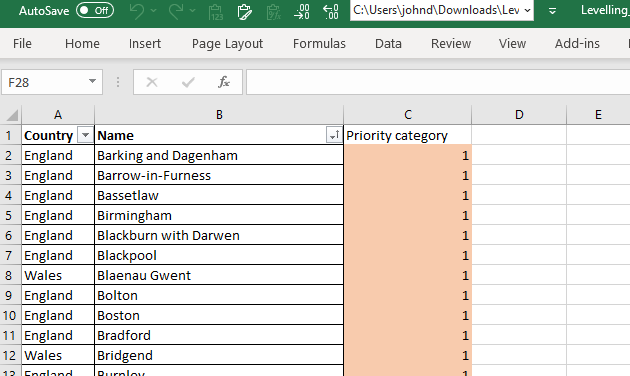
Task: Open the Redo history dropdown arrow
Action: (192, 11)
